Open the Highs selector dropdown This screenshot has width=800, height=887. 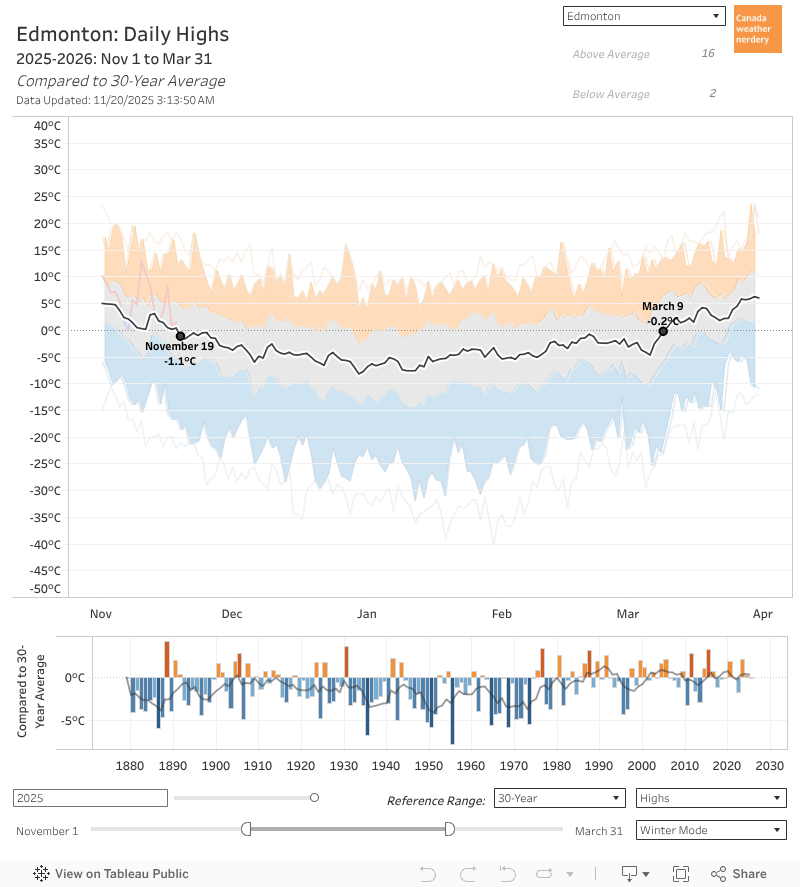pyautogui.click(x=710, y=798)
